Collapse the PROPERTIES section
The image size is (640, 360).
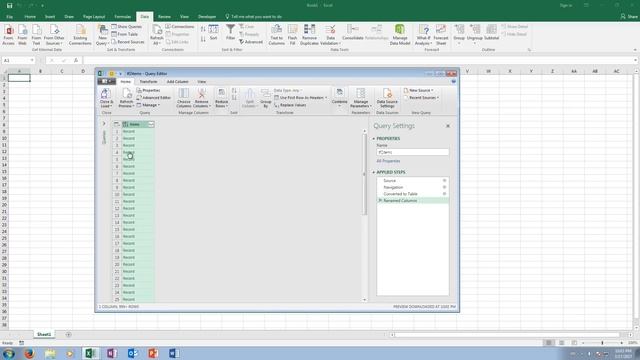(x=373, y=139)
